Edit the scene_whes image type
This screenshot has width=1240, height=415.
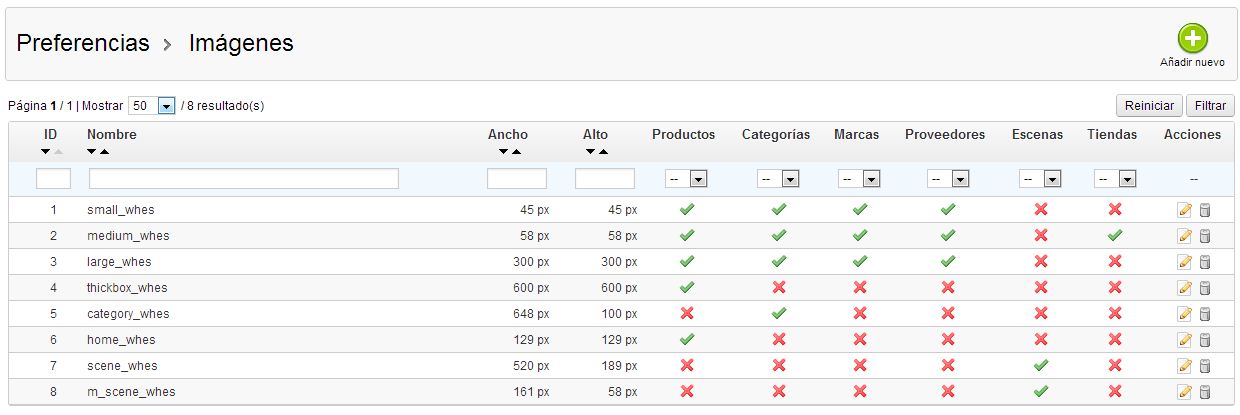click(x=1185, y=366)
